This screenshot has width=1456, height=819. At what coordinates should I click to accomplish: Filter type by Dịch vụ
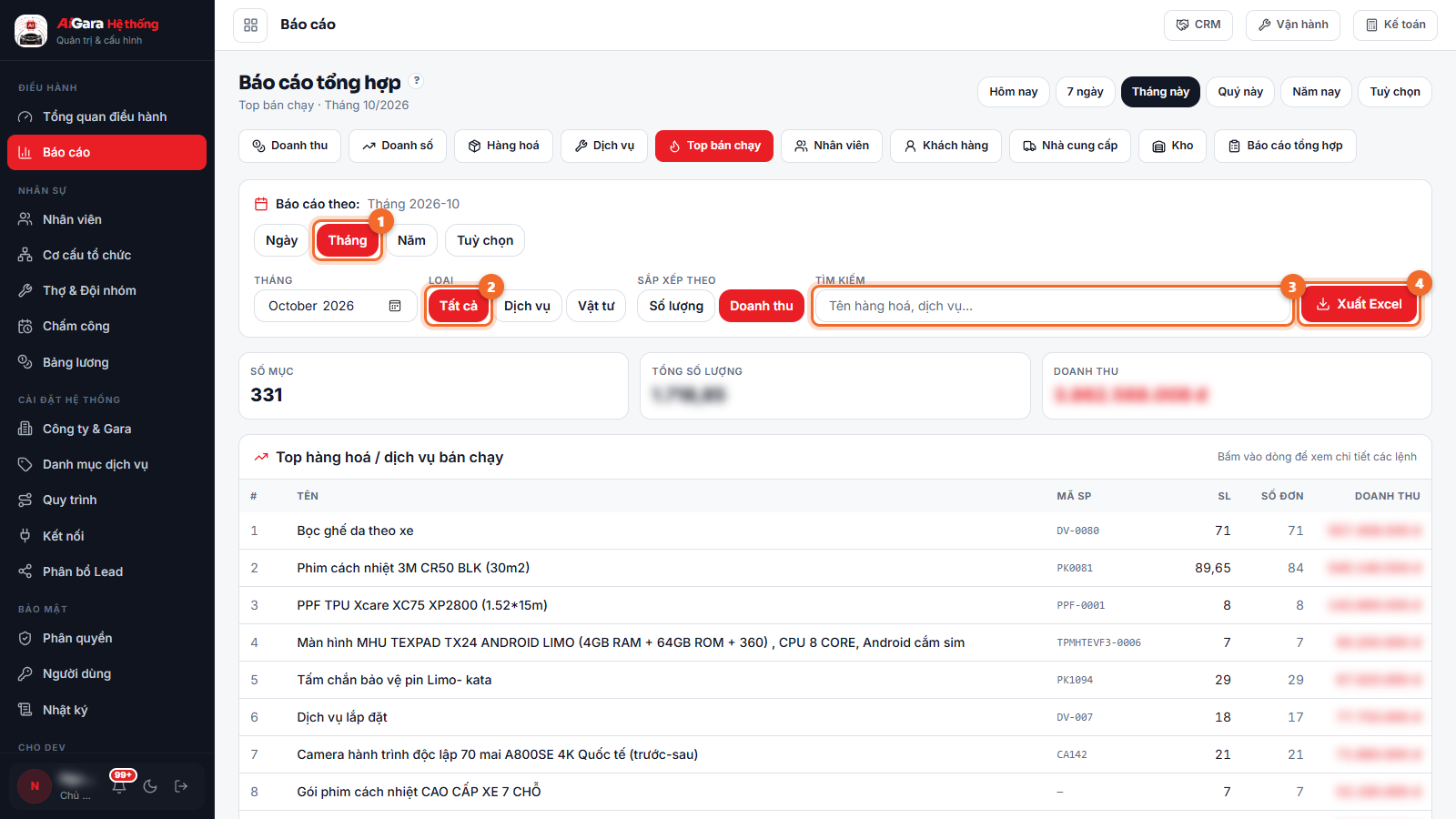coord(527,306)
